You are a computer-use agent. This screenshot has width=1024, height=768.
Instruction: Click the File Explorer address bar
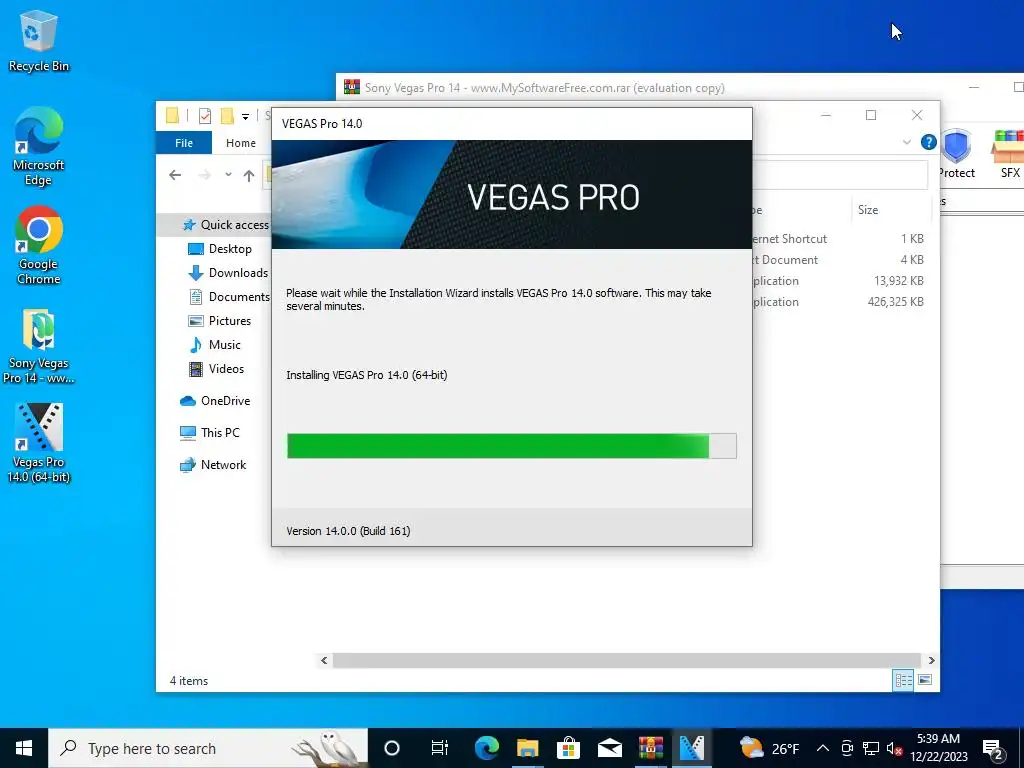click(x=840, y=175)
